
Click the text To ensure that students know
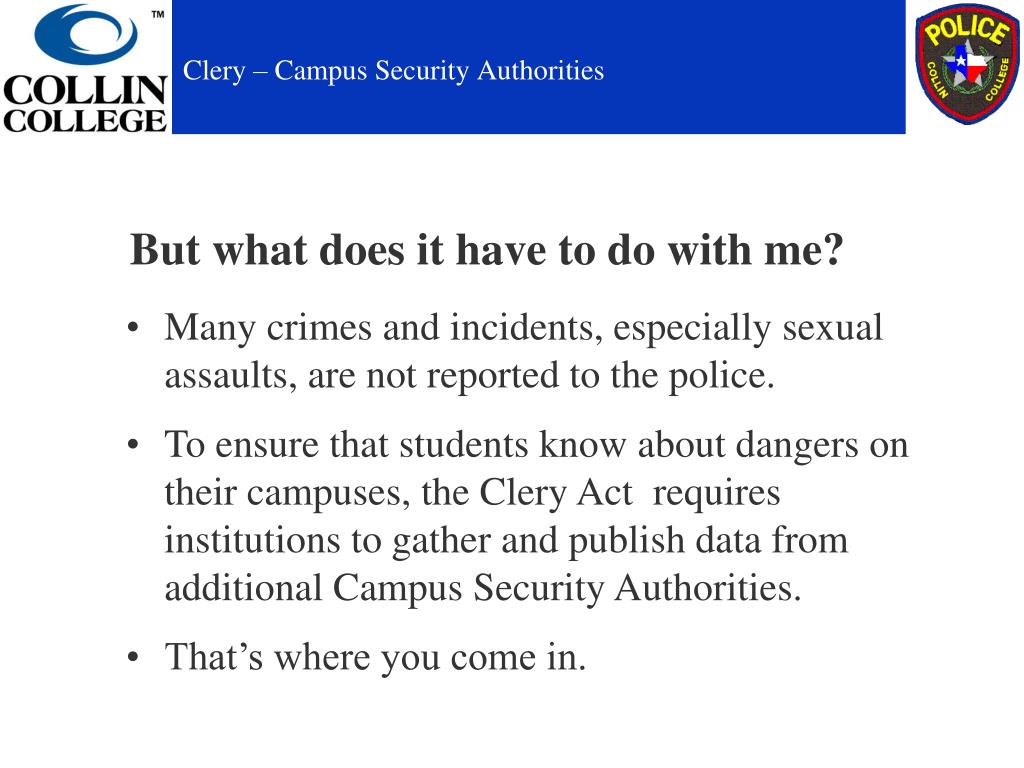coord(345,445)
